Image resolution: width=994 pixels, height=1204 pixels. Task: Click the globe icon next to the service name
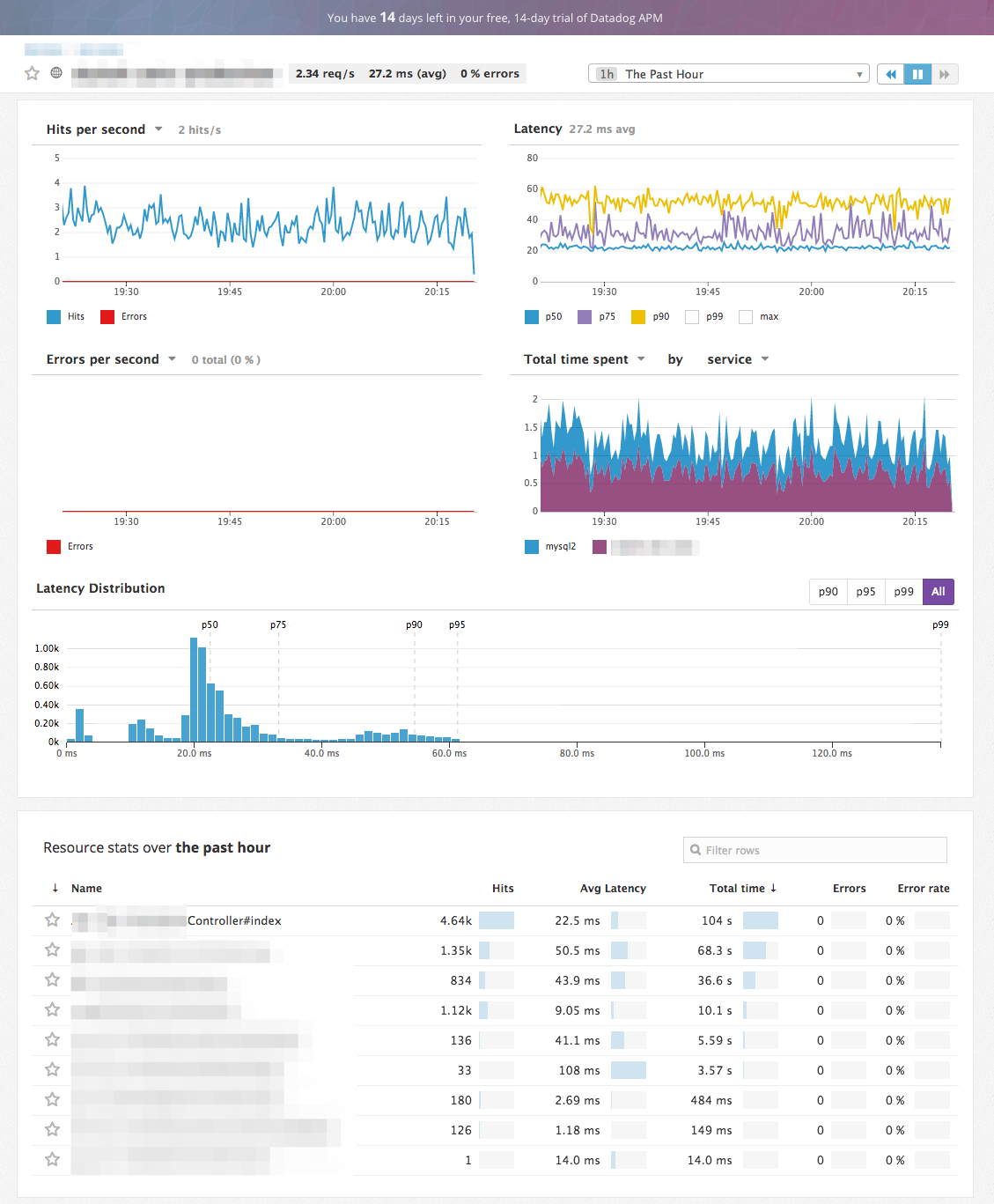point(55,73)
